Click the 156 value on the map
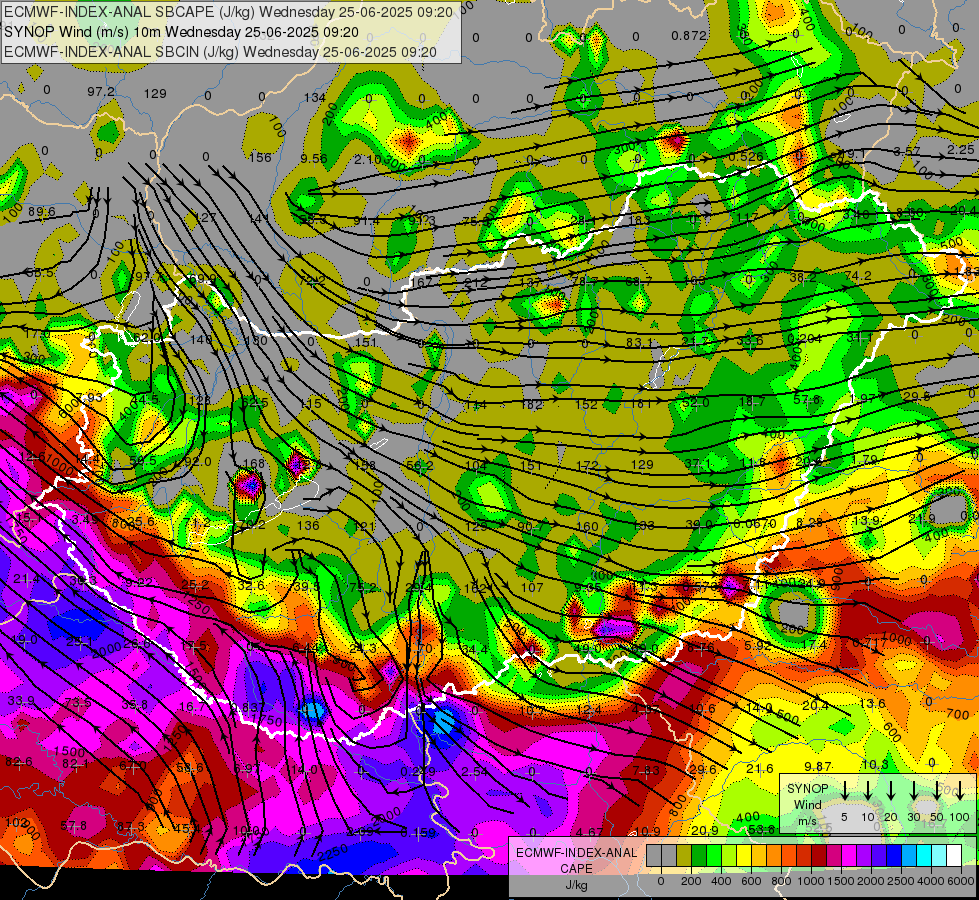The width and height of the screenshot is (979, 900). [x=260, y=157]
